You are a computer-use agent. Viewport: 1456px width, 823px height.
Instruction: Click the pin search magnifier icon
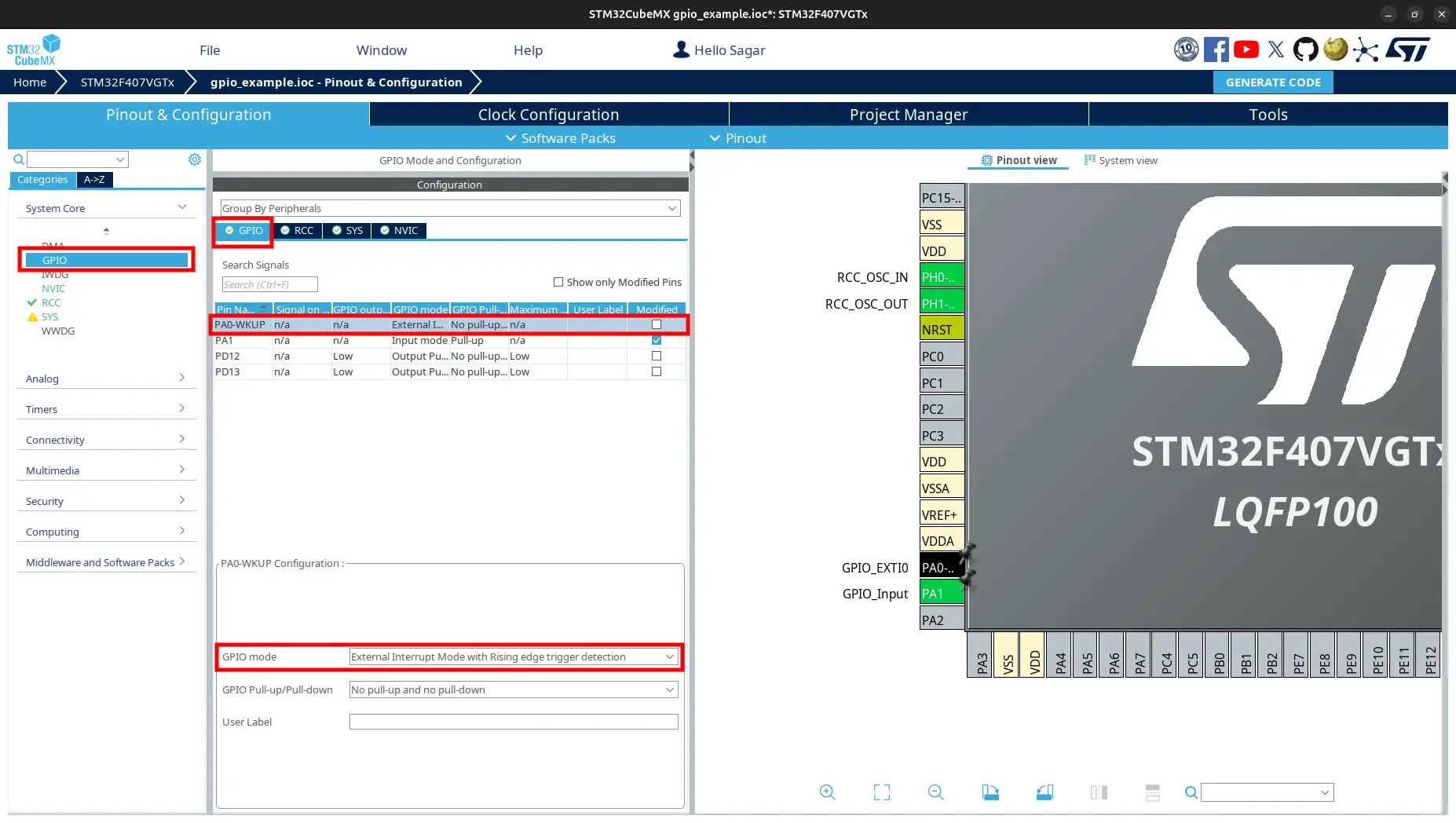[x=1191, y=792]
